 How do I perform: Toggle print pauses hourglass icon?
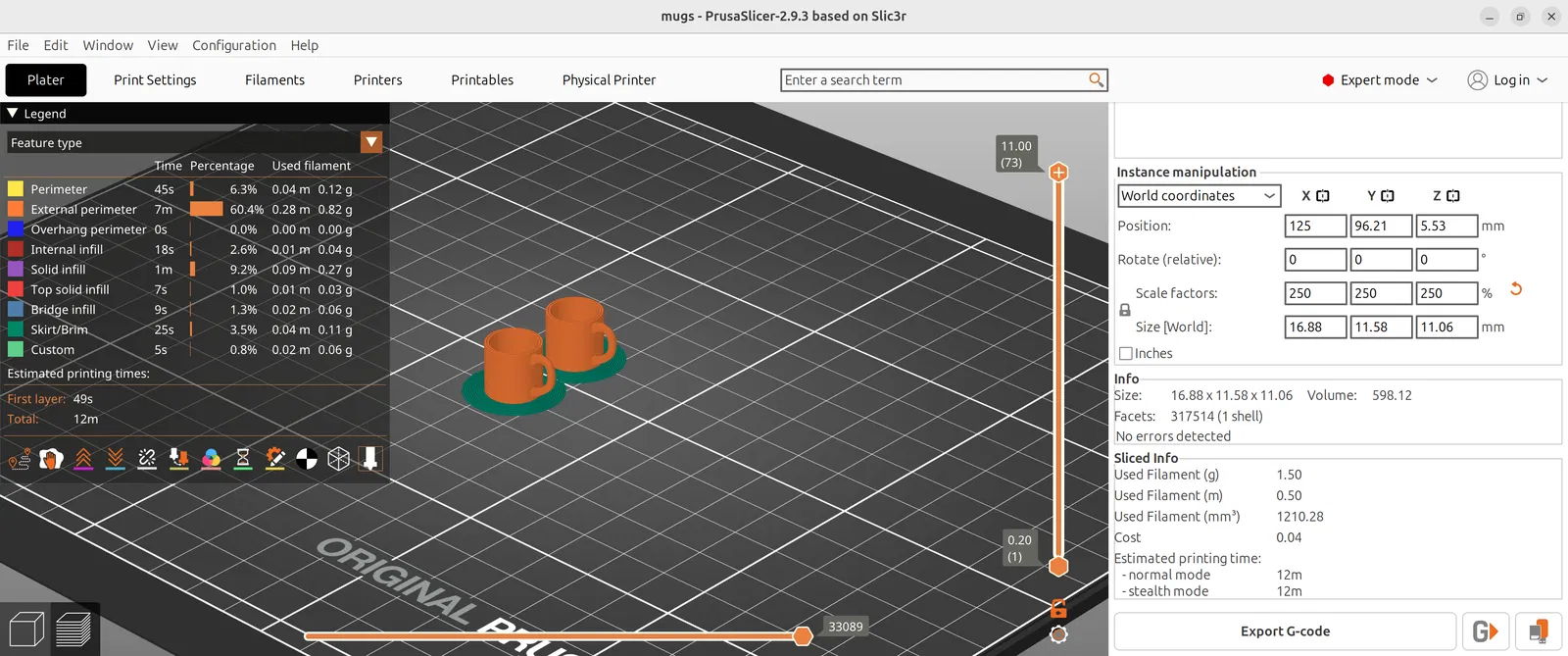pyautogui.click(x=243, y=459)
